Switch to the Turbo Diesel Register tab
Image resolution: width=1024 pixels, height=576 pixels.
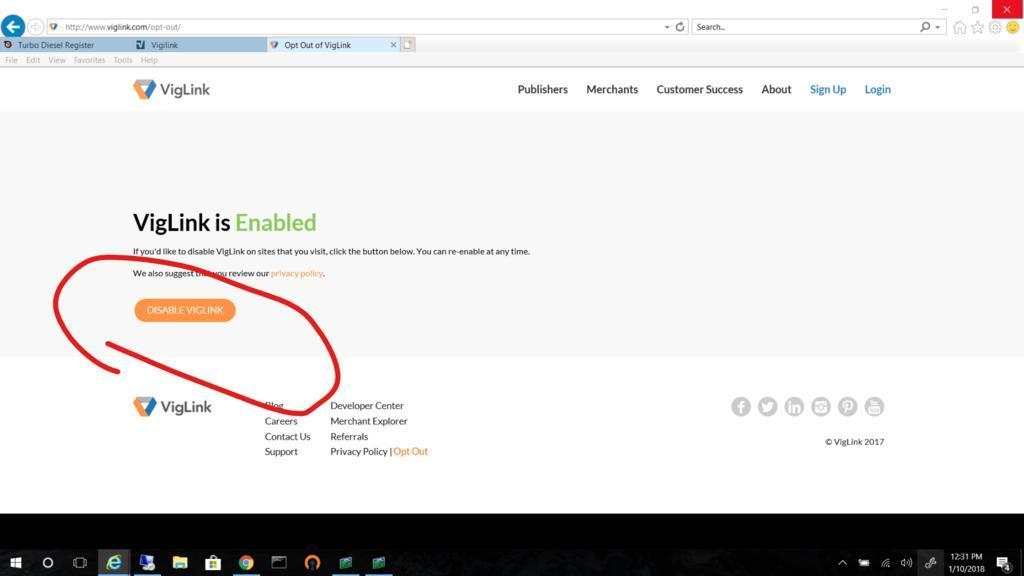coord(65,45)
